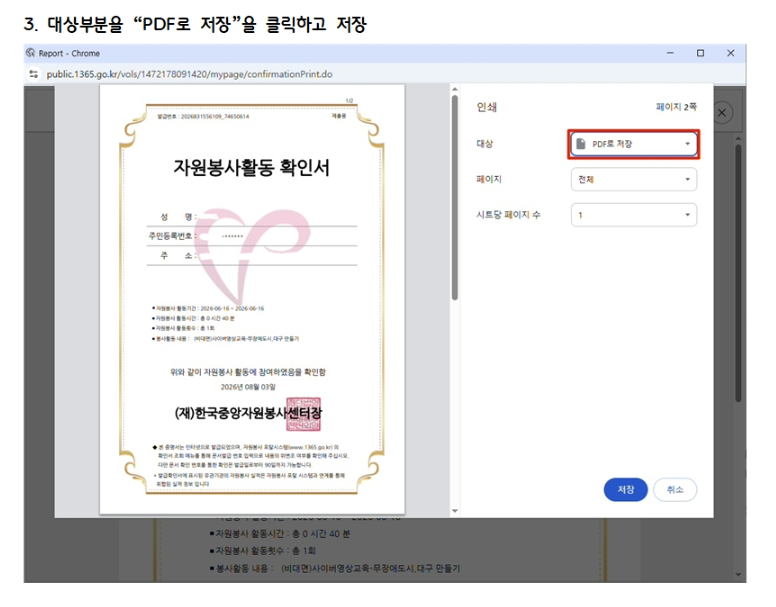Click the preview scrollbar up arrow
The height and width of the screenshot is (607, 776).
coord(454,90)
